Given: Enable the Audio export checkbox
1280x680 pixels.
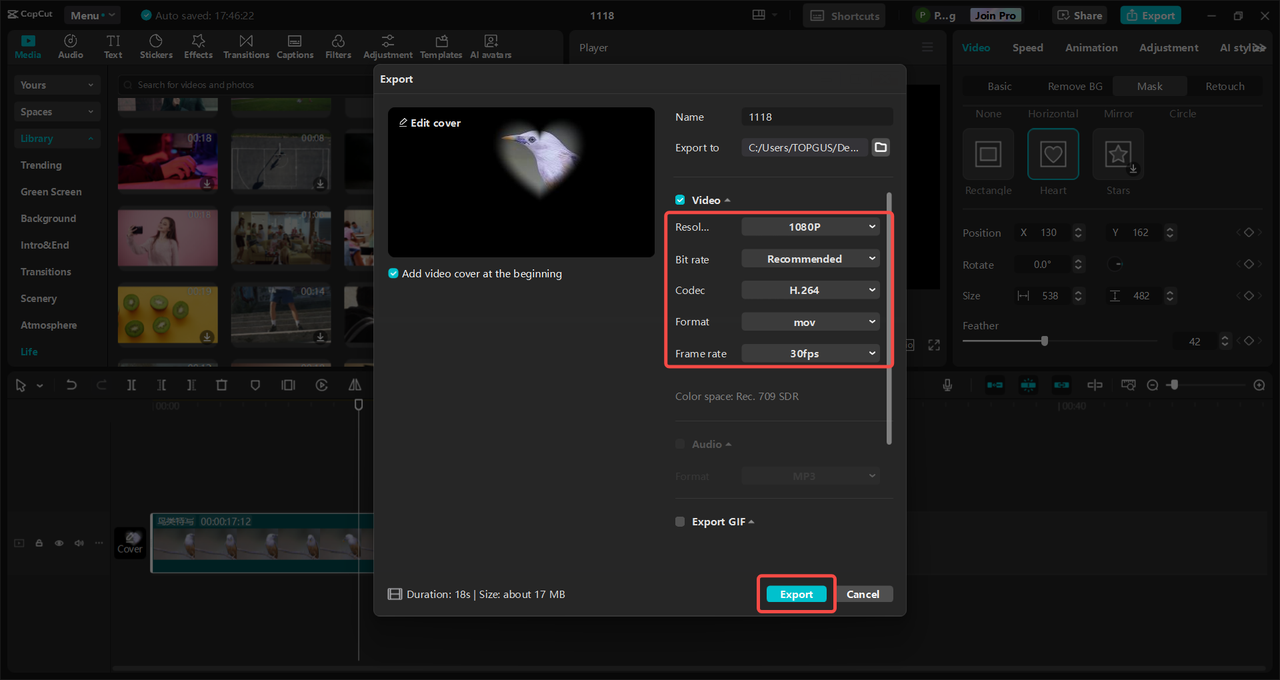Looking at the screenshot, I should (x=680, y=444).
